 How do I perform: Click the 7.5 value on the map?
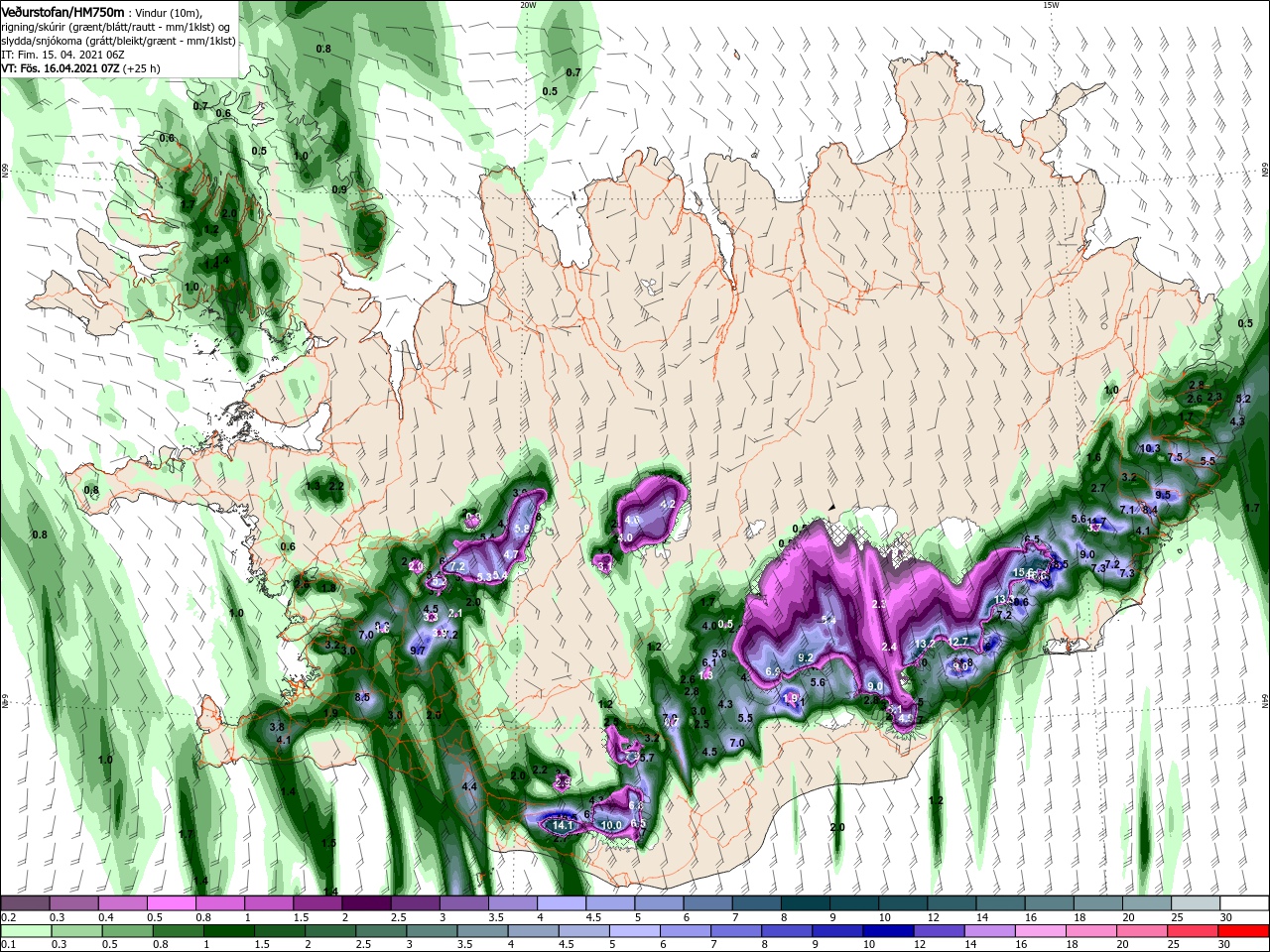1176,457
